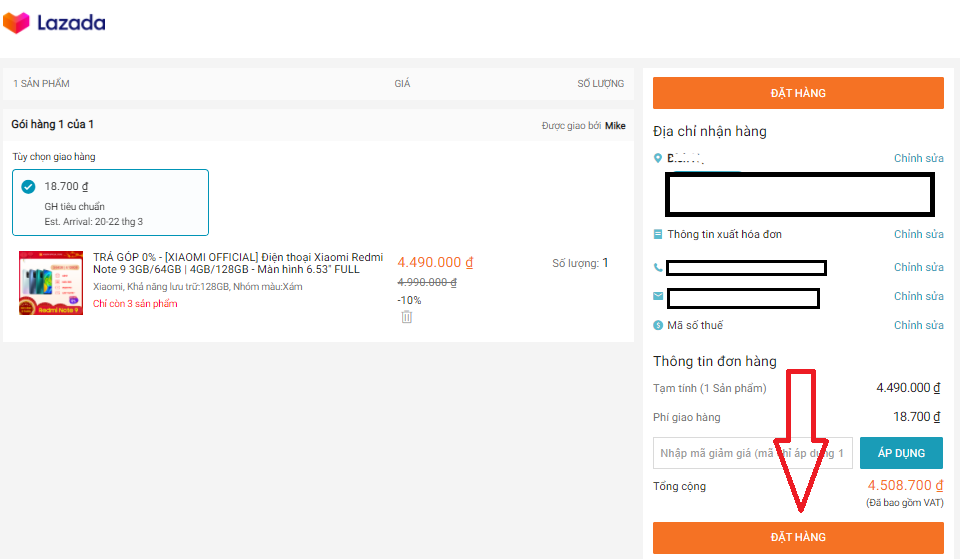960x559 pixels.
Task: Click the GIÁ column header
Action: pos(402,83)
